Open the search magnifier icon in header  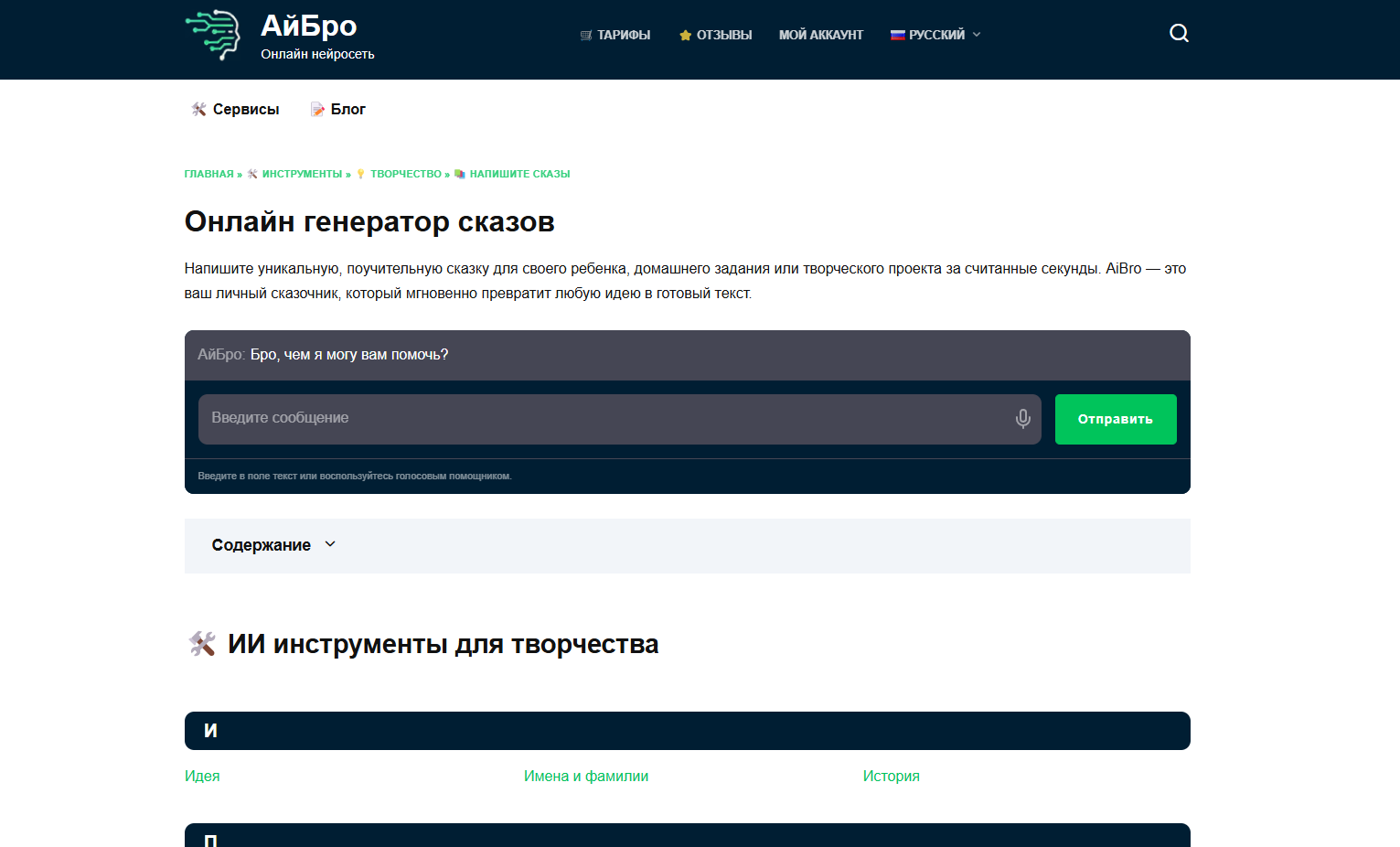tap(1179, 34)
